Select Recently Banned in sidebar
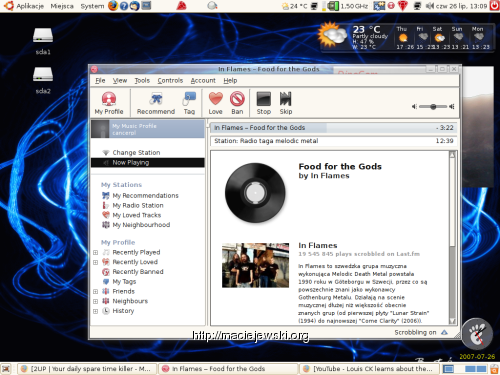The width and height of the screenshot is (500, 375). (x=138, y=272)
